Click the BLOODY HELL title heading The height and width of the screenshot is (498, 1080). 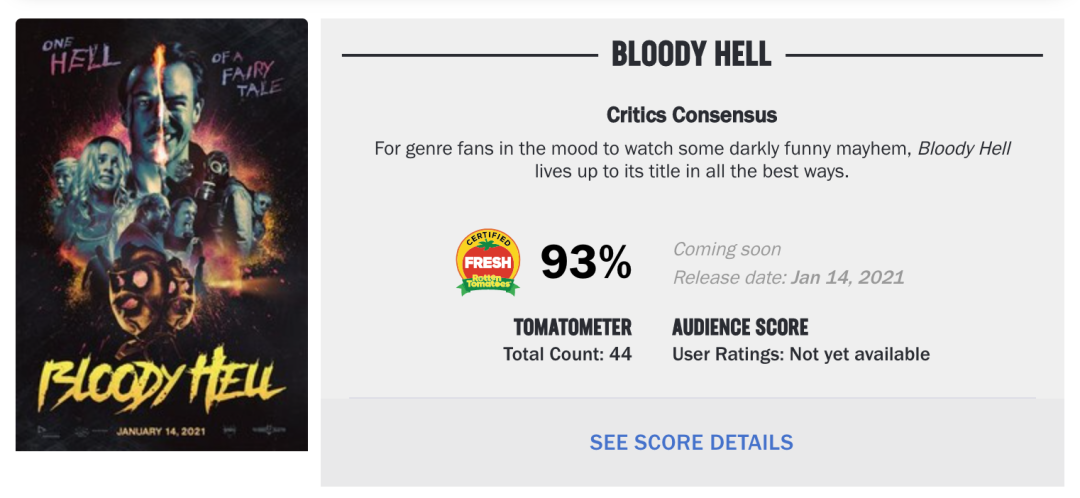pos(691,54)
